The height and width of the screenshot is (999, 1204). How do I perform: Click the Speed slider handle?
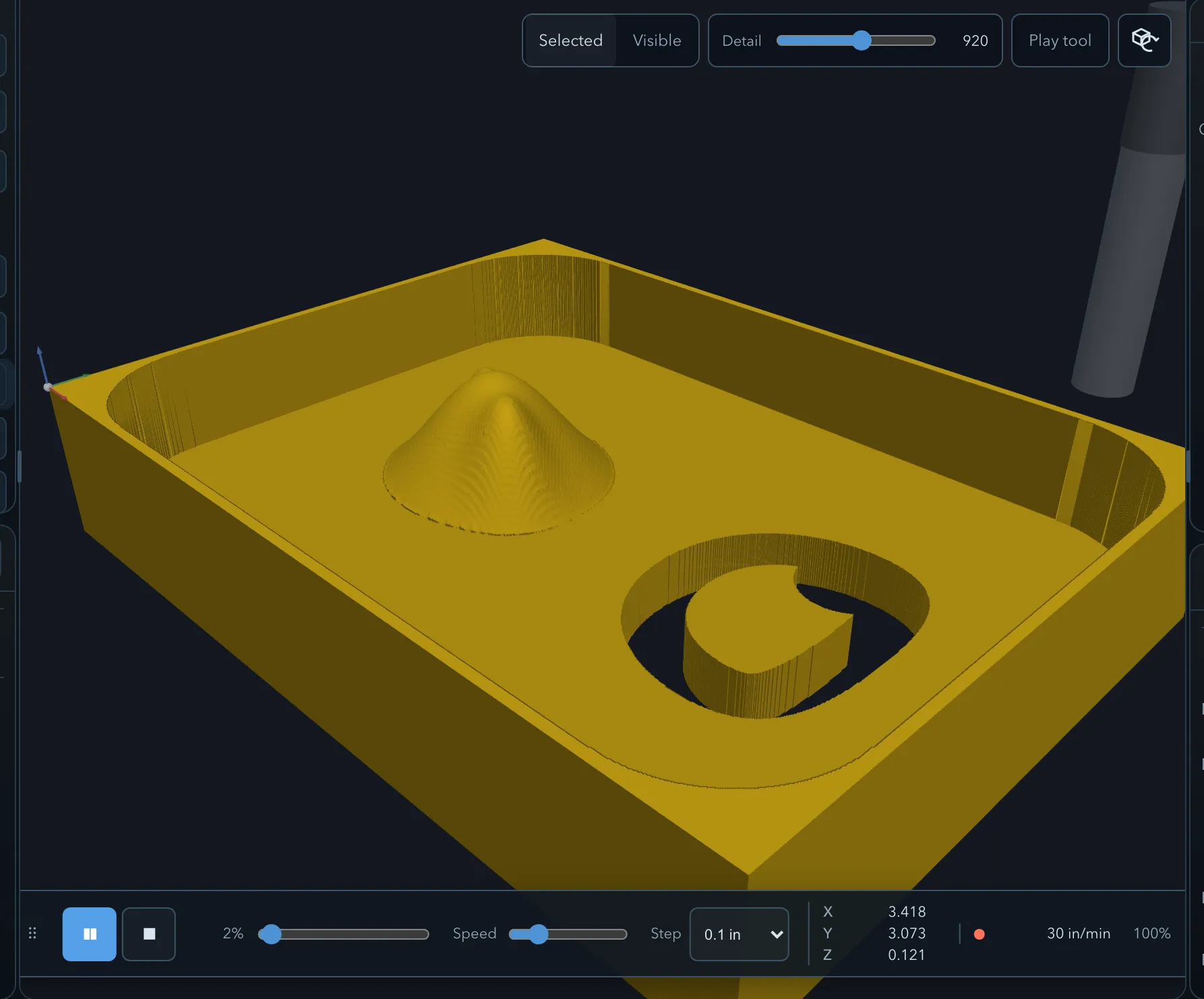pos(538,934)
